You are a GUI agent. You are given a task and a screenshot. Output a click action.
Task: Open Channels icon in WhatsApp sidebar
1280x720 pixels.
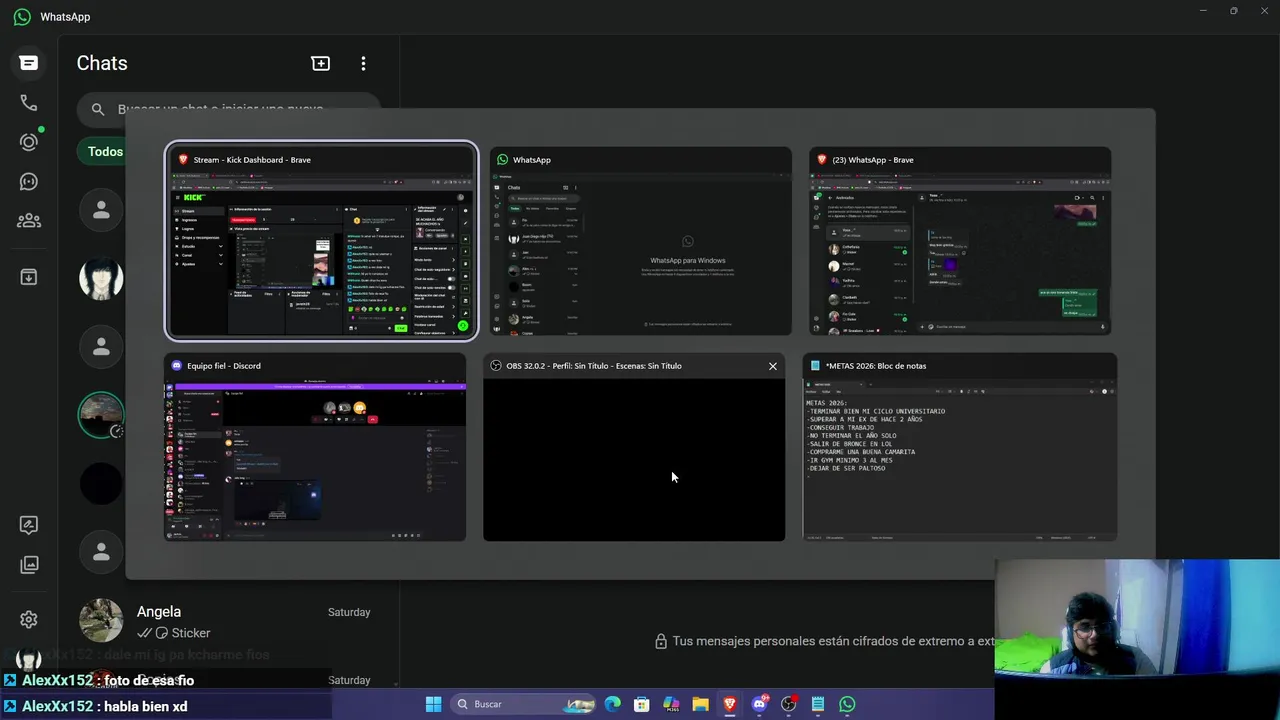pyautogui.click(x=29, y=181)
